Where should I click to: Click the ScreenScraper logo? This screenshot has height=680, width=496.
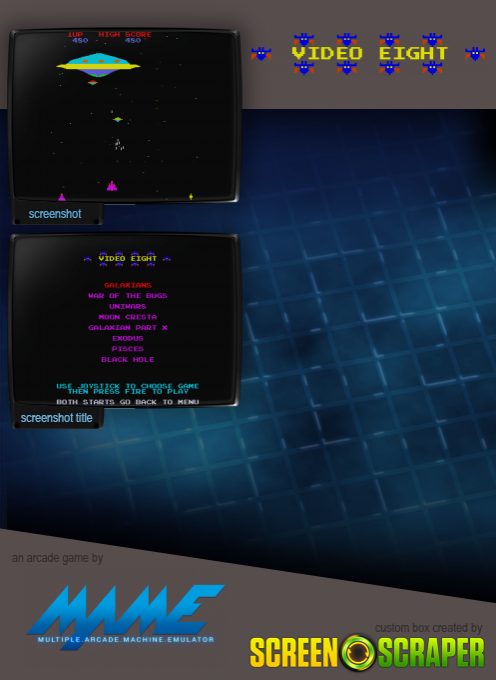click(x=367, y=653)
